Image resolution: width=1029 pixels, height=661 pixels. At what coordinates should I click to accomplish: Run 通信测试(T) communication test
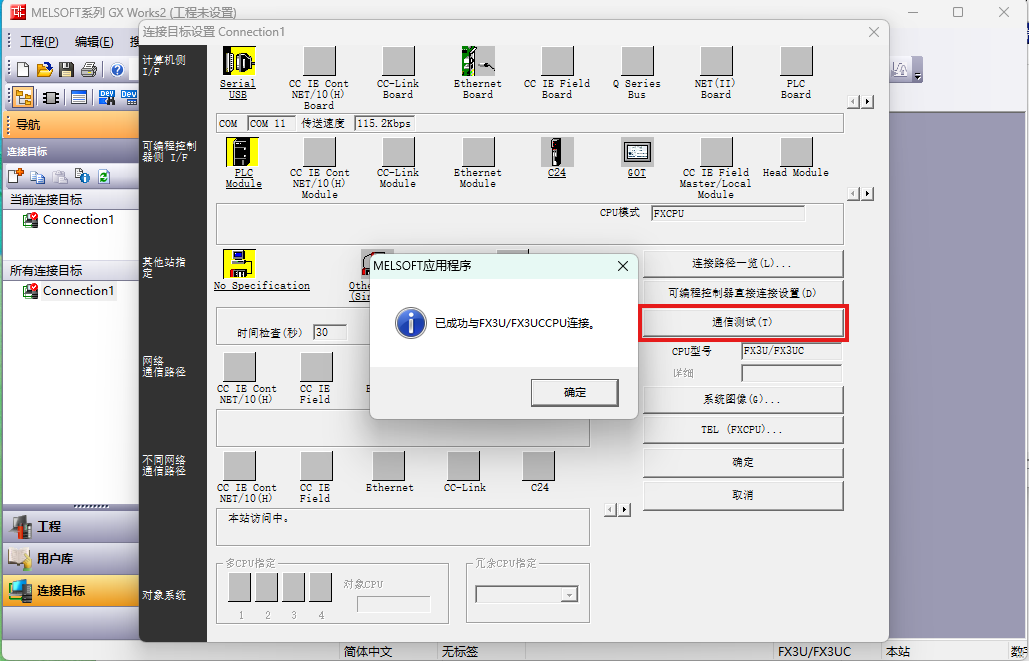click(x=743, y=322)
